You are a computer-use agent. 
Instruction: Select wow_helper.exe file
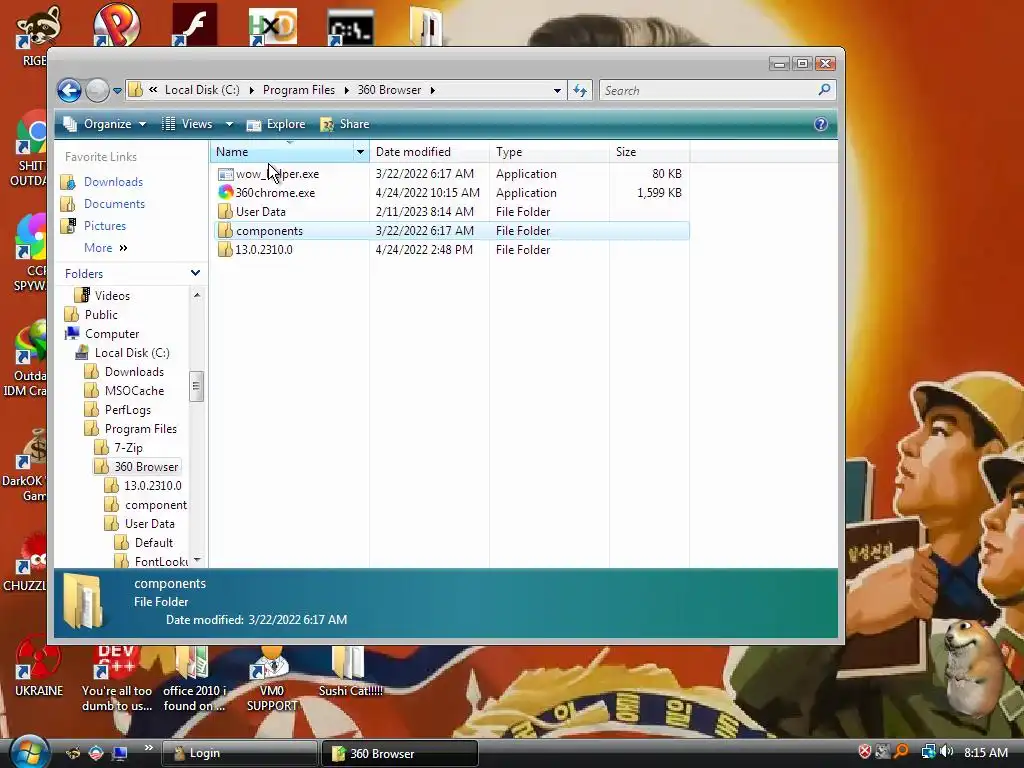tap(277, 174)
